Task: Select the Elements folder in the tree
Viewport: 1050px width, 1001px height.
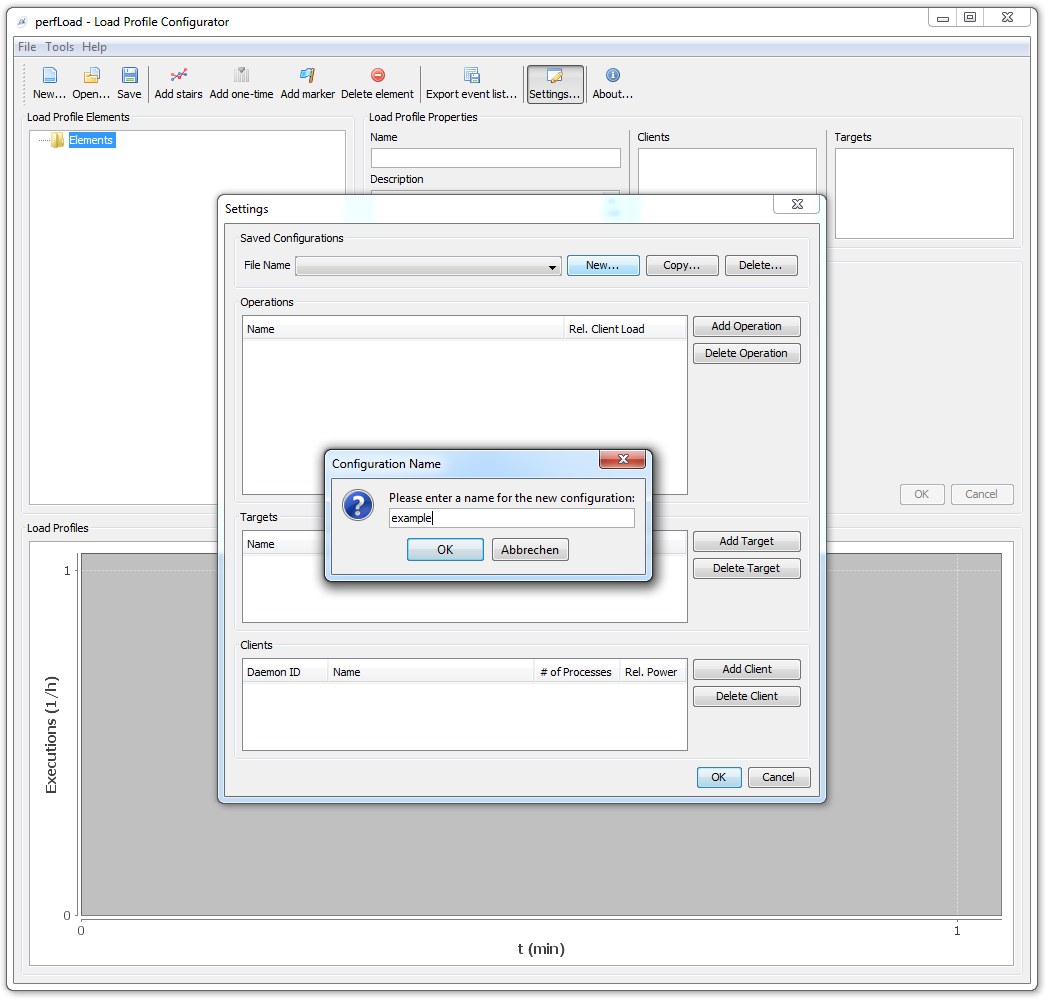Action: coord(91,140)
